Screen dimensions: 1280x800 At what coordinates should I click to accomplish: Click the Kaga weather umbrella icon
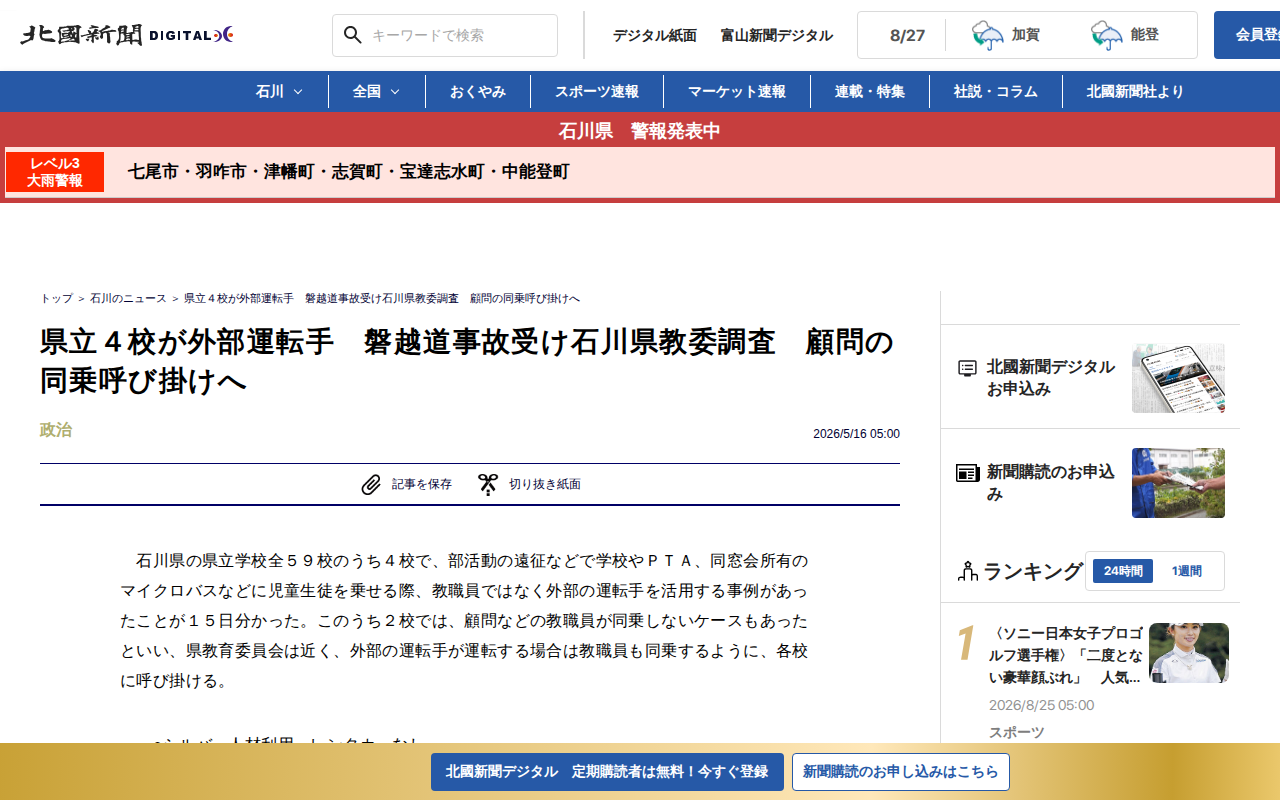pyautogui.click(x=988, y=36)
